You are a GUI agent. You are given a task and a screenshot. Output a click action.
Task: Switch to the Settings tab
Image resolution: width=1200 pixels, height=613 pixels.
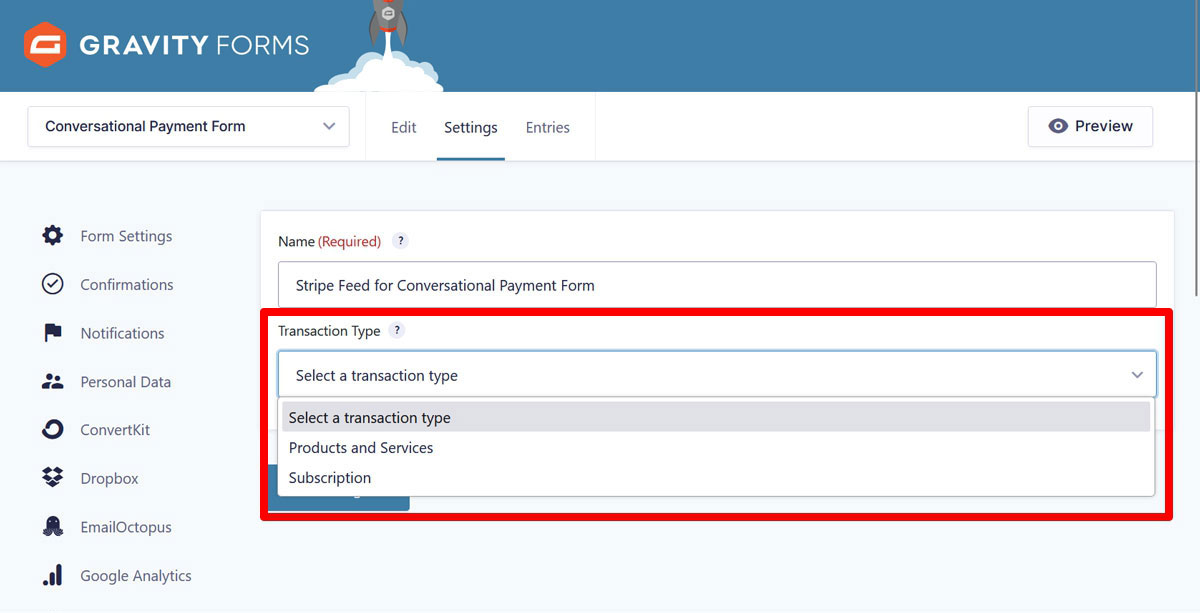pyautogui.click(x=471, y=127)
